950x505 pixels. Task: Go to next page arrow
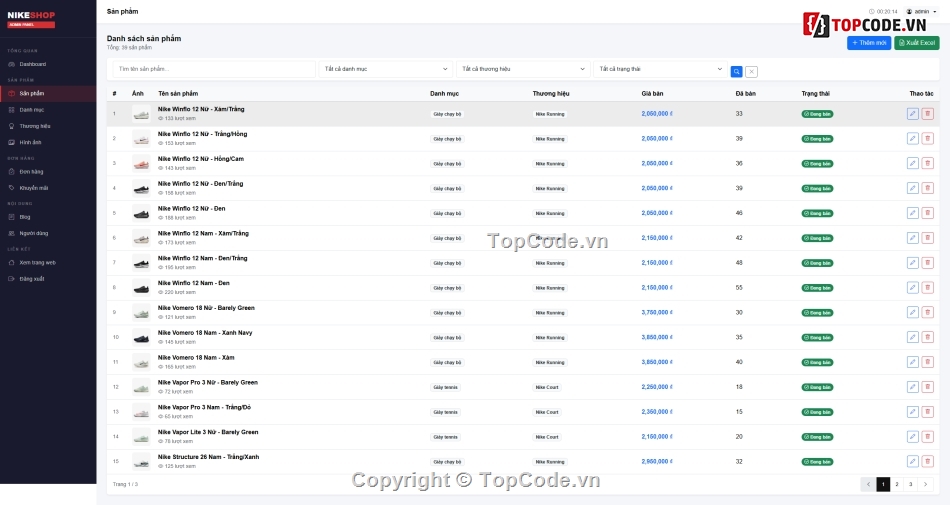(x=925, y=484)
